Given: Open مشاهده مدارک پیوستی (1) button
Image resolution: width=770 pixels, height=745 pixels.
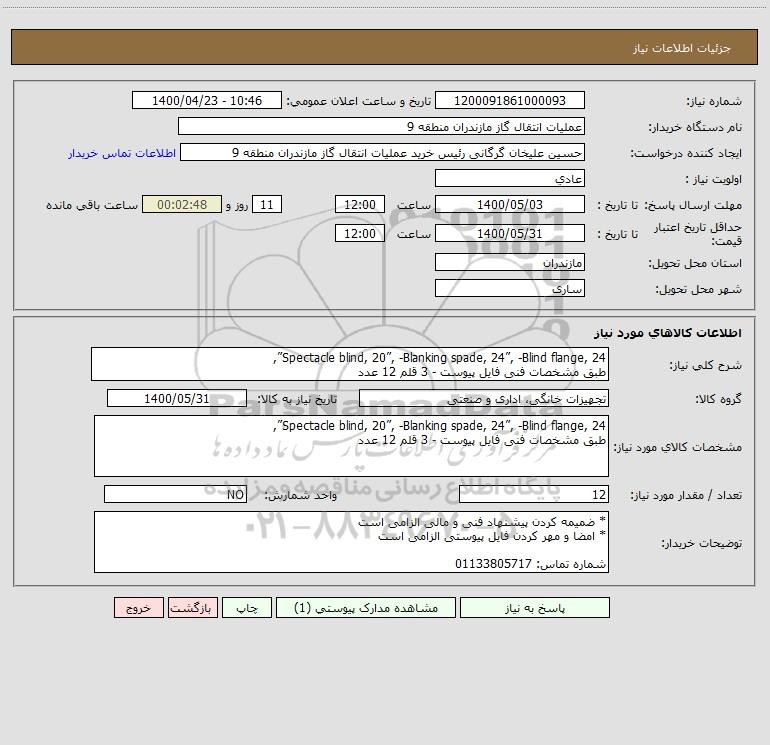Looking at the screenshot, I should [366, 608].
